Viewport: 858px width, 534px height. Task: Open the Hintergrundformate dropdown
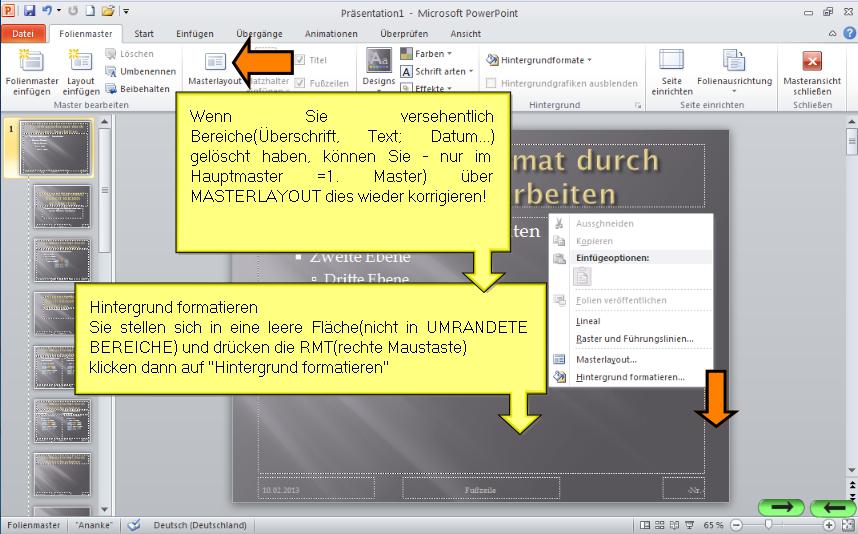(540, 60)
